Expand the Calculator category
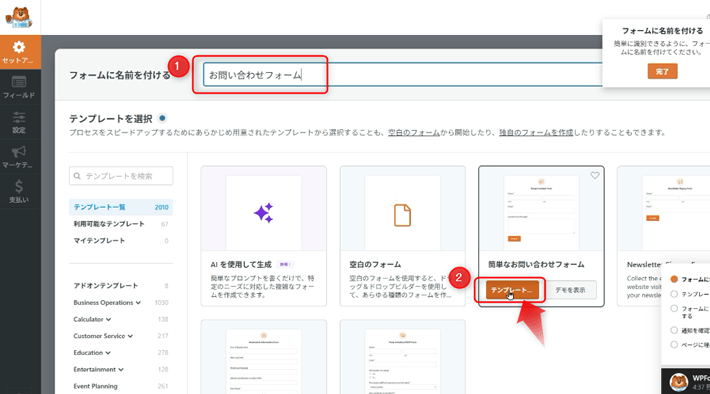Image resolution: width=710 pixels, height=394 pixels. [92, 319]
